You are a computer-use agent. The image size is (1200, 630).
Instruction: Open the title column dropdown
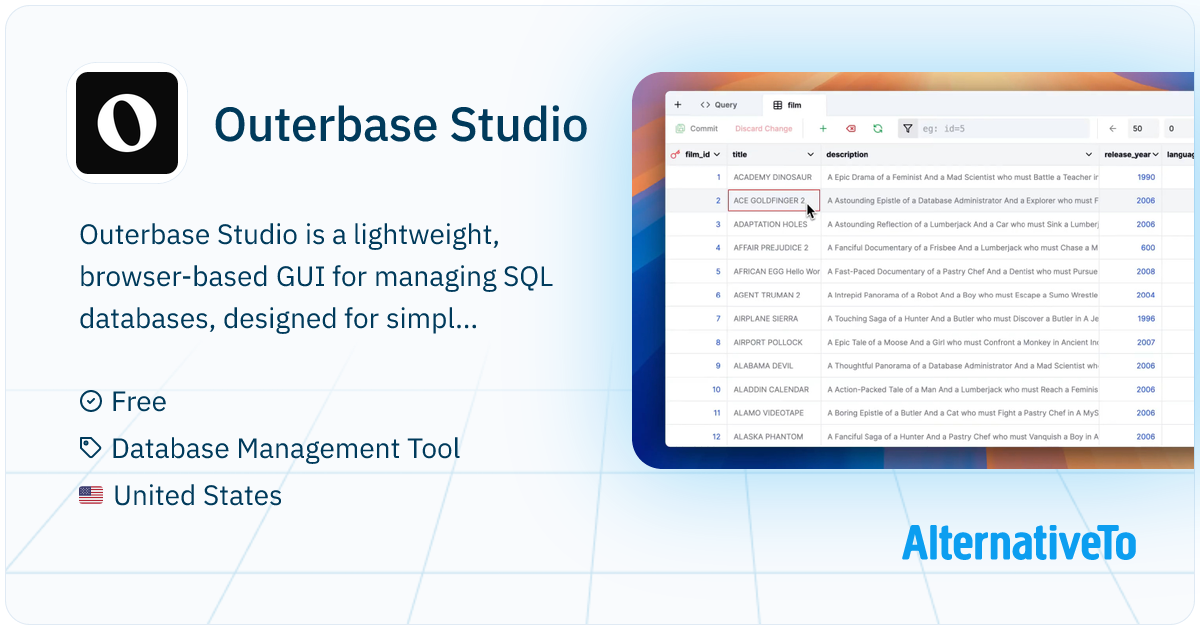tap(809, 154)
